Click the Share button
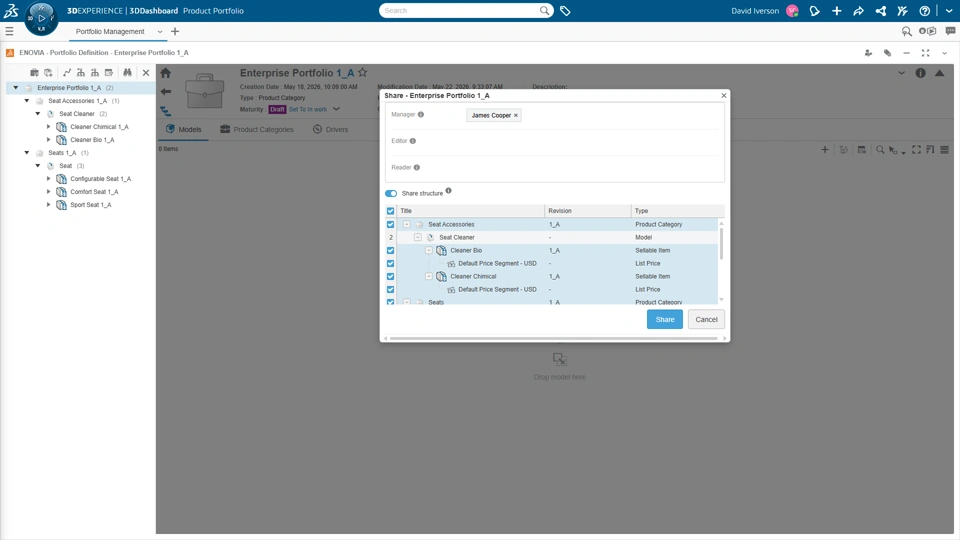The height and width of the screenshot is (540, 960). 664,319
